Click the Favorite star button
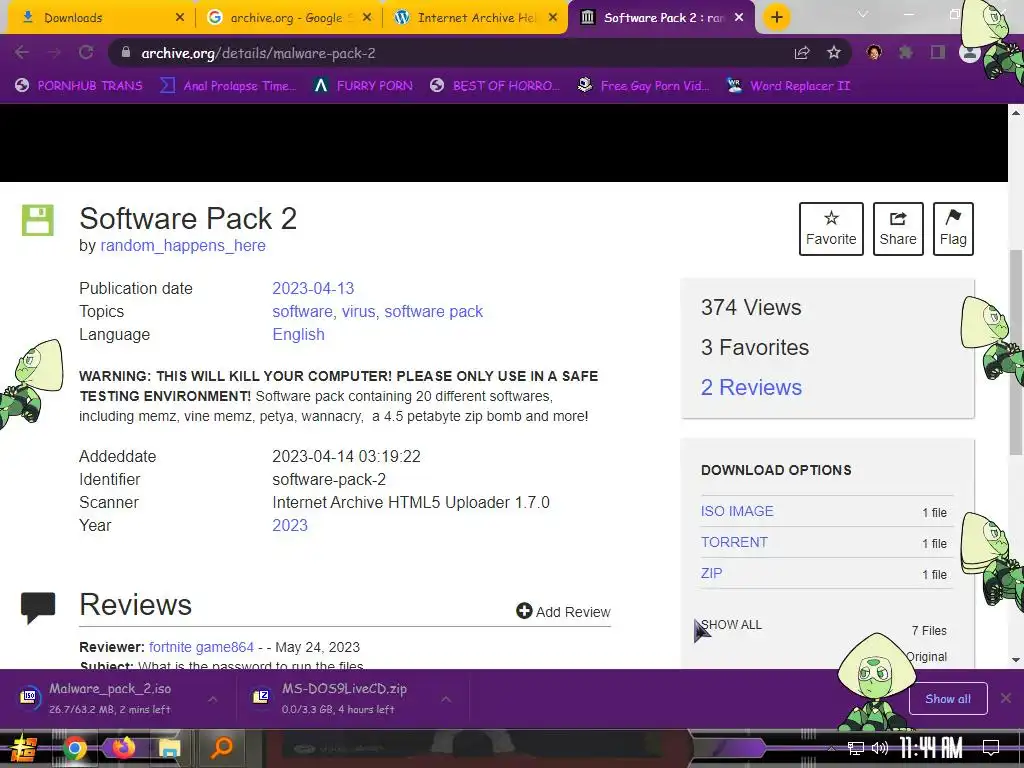Viewport: 1024px width, 768px height. 831,229
